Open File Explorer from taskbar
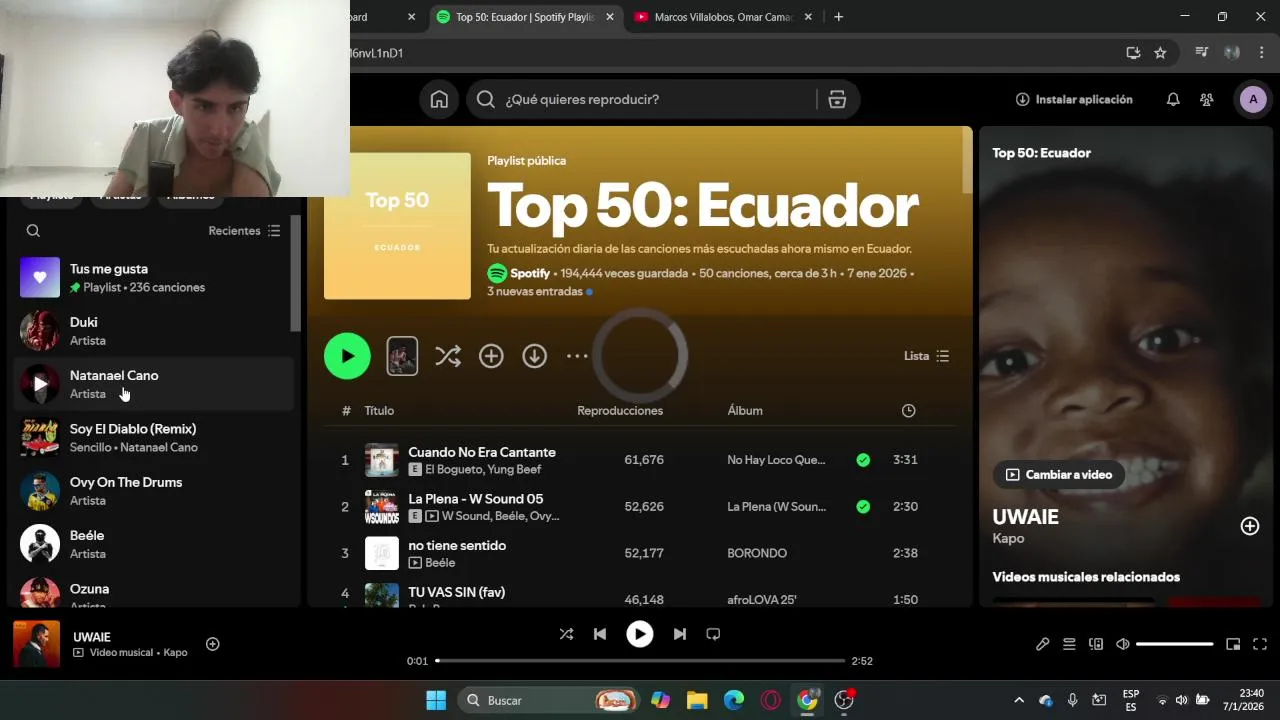 [697, 700]
